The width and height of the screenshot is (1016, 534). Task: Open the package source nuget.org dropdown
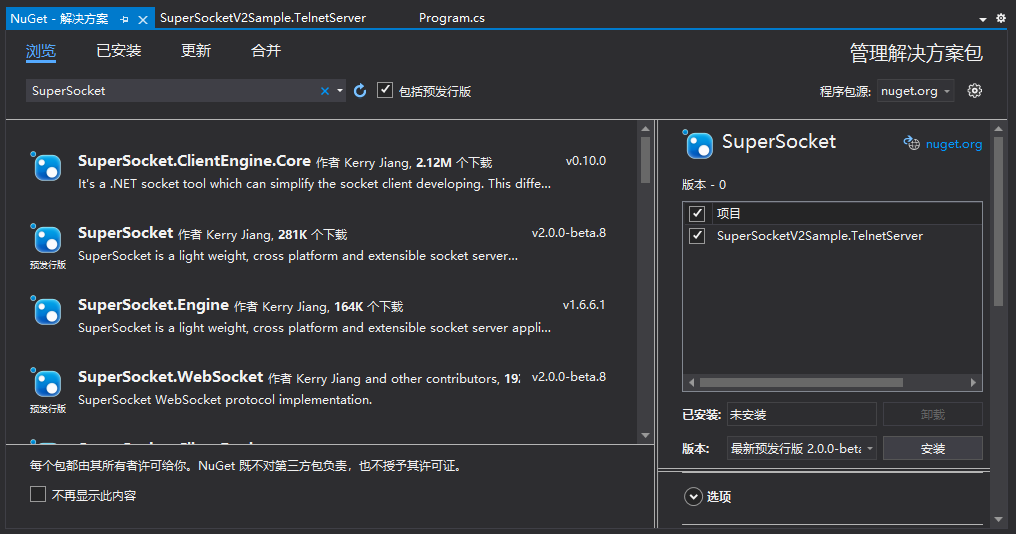[916, 91]
